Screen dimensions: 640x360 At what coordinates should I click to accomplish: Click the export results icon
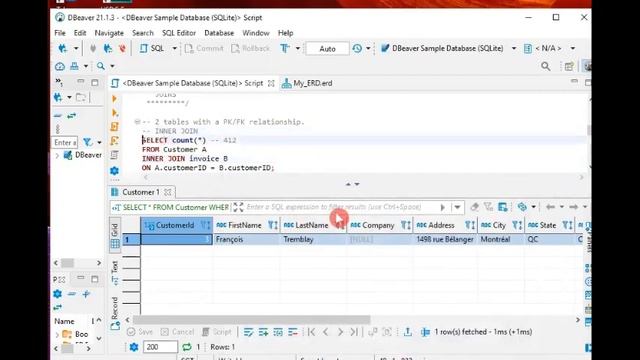click(407, 332)
